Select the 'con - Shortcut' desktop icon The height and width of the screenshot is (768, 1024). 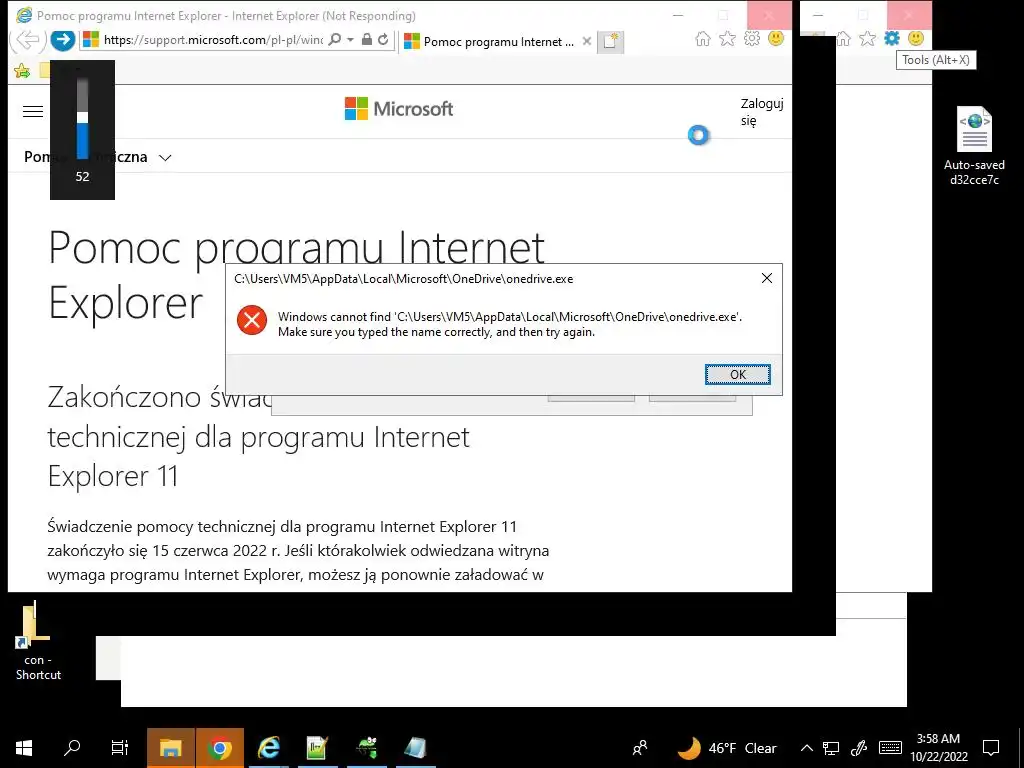point(38,641)
